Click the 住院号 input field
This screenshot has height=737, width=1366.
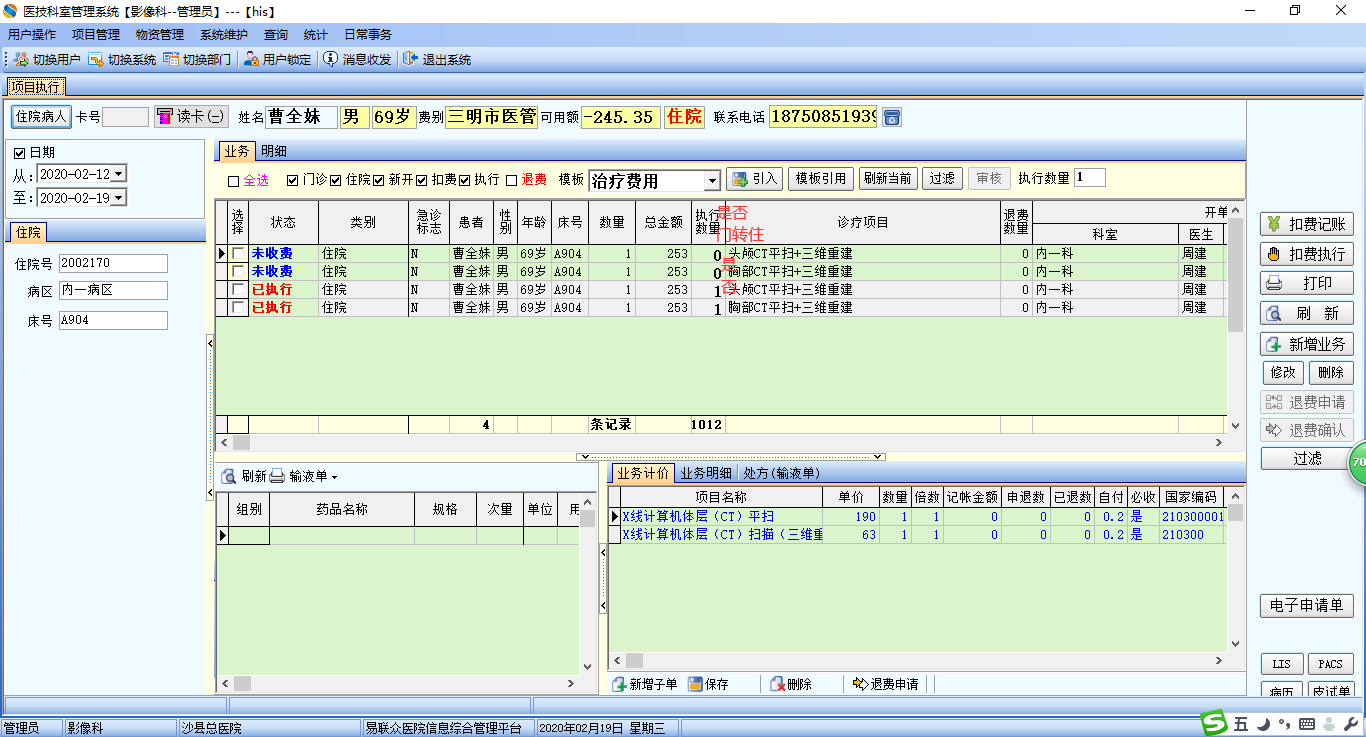[x=113, y=263]
